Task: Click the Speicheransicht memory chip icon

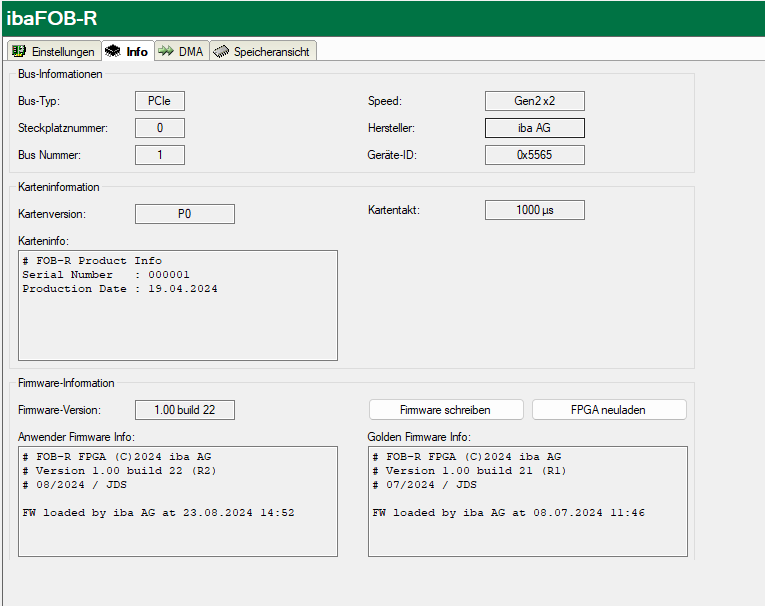Action: [221, 51]
